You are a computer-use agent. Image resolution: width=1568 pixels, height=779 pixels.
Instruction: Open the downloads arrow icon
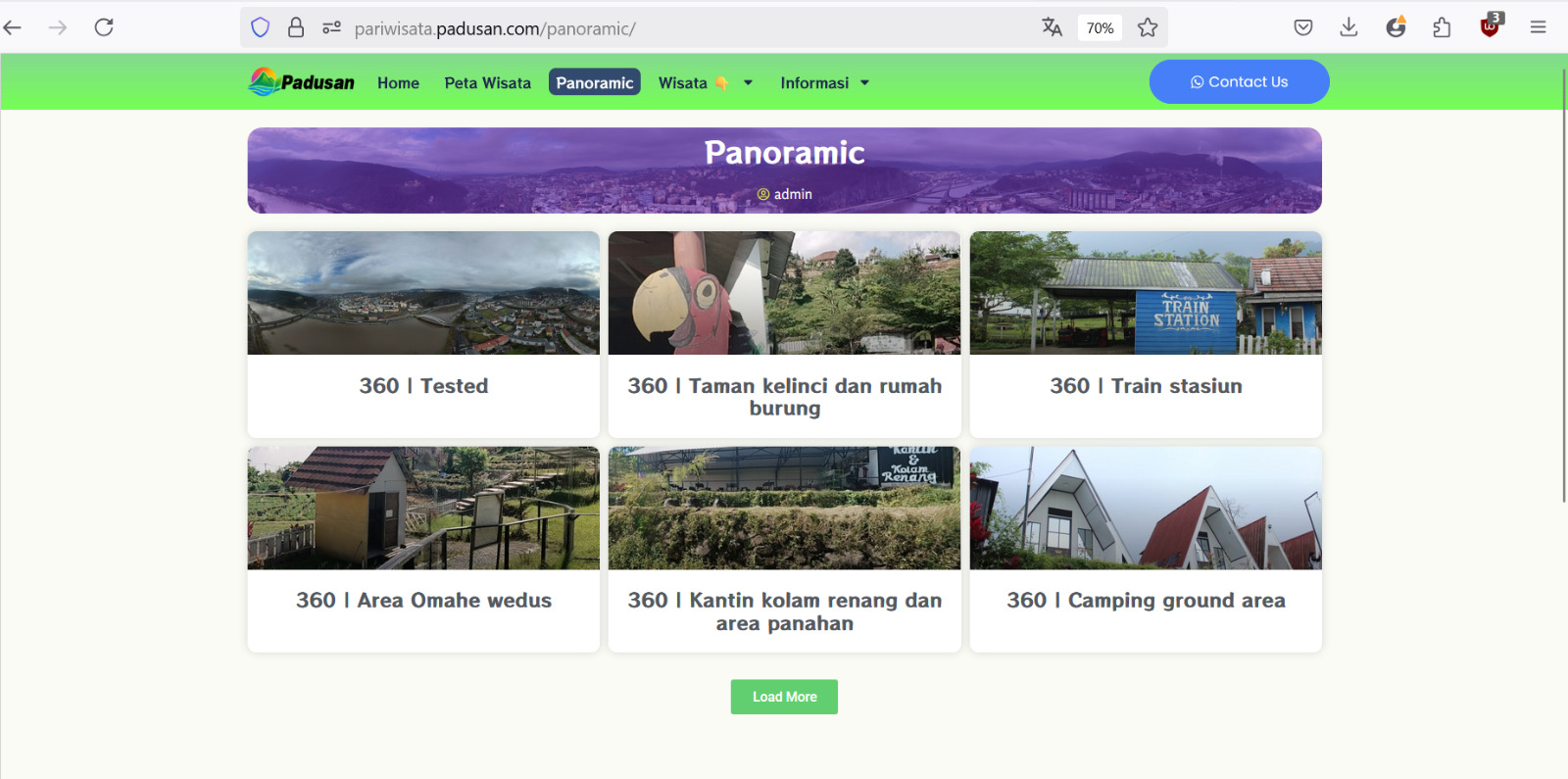point(1348,27)
